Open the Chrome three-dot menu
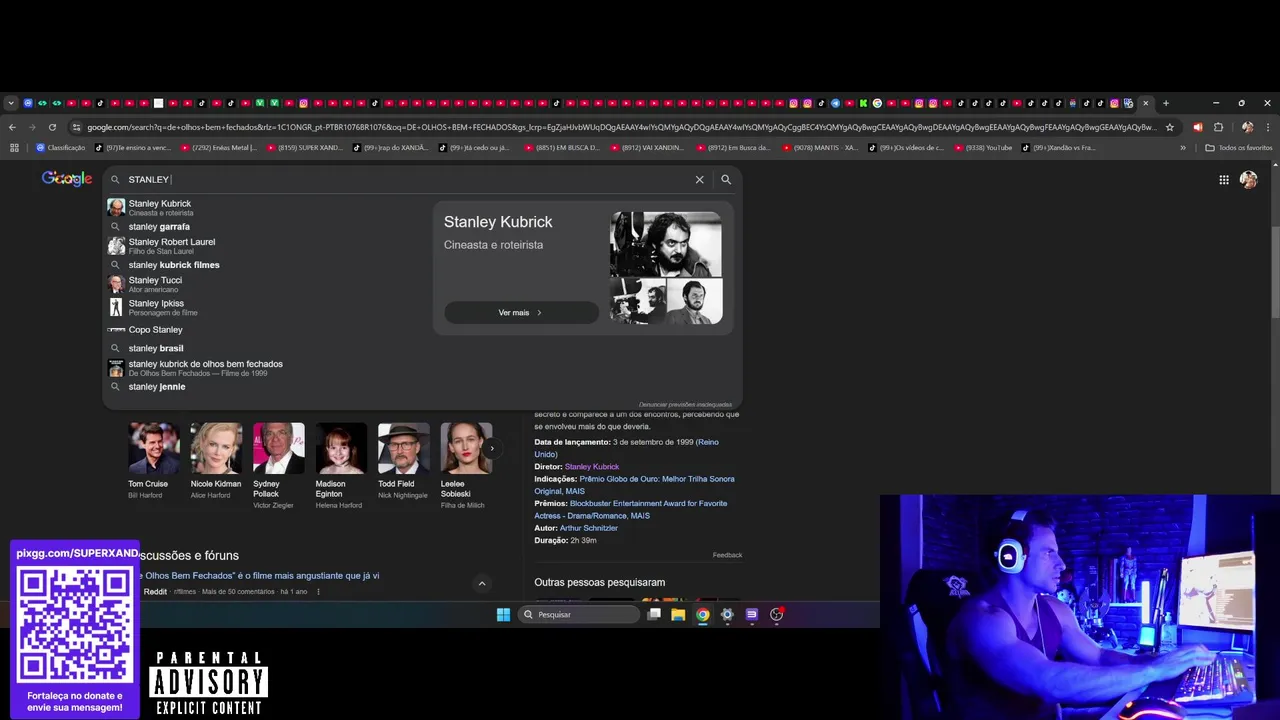1280x720 pixels. (1267, 127)
